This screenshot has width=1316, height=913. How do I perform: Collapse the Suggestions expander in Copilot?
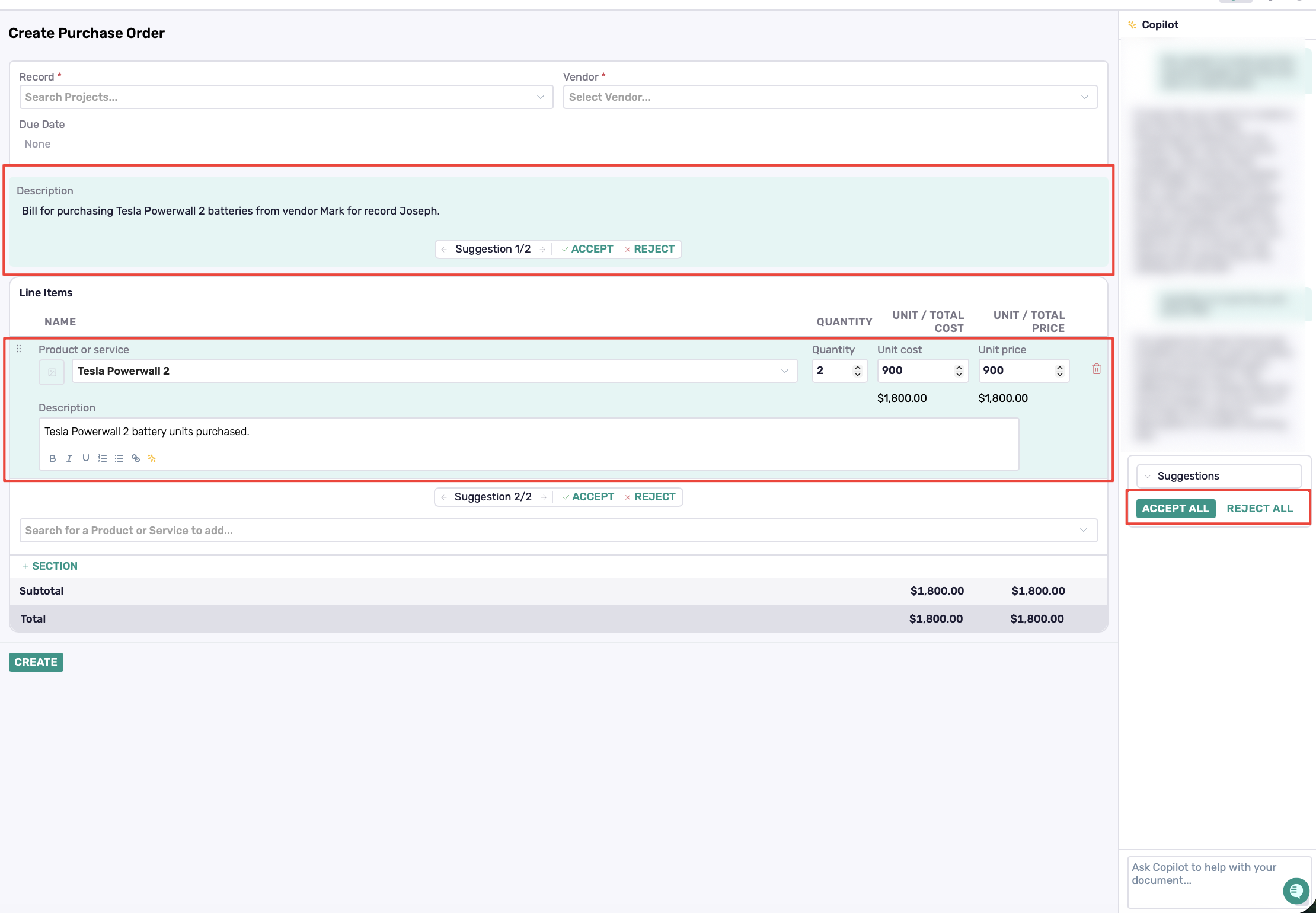(1148, 476)
